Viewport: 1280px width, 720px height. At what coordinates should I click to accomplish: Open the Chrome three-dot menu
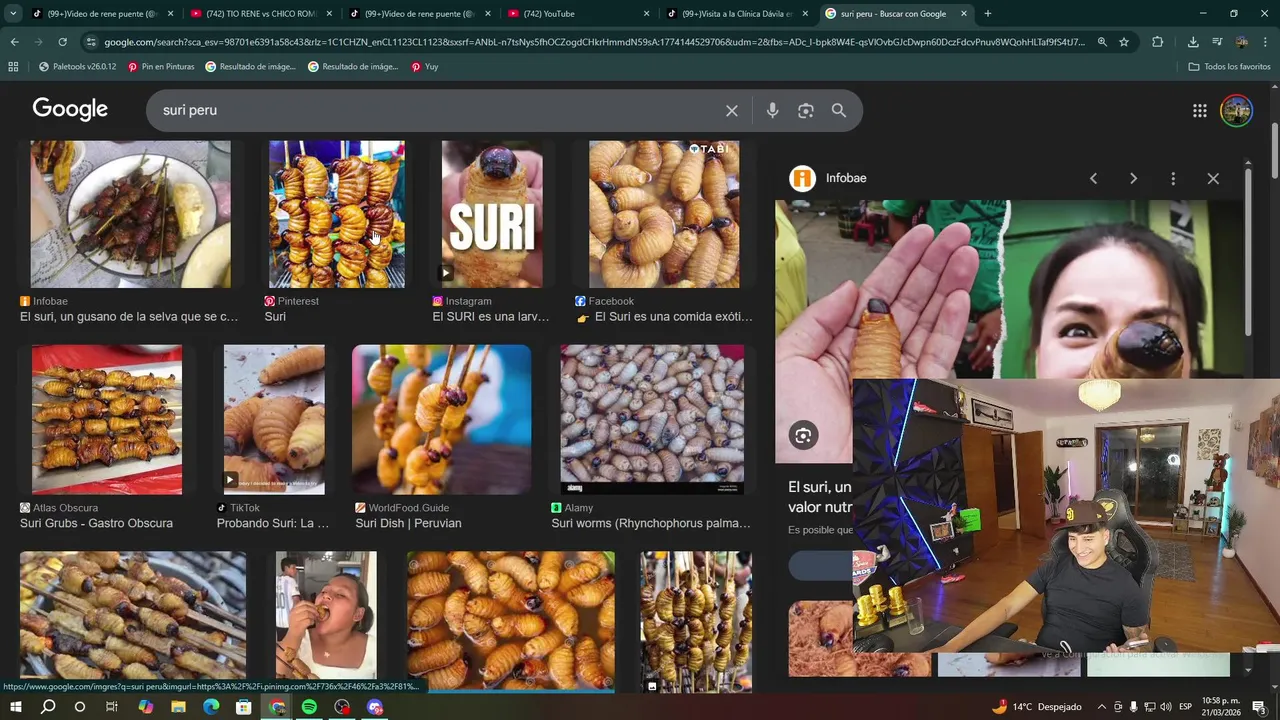point(1266,42)
